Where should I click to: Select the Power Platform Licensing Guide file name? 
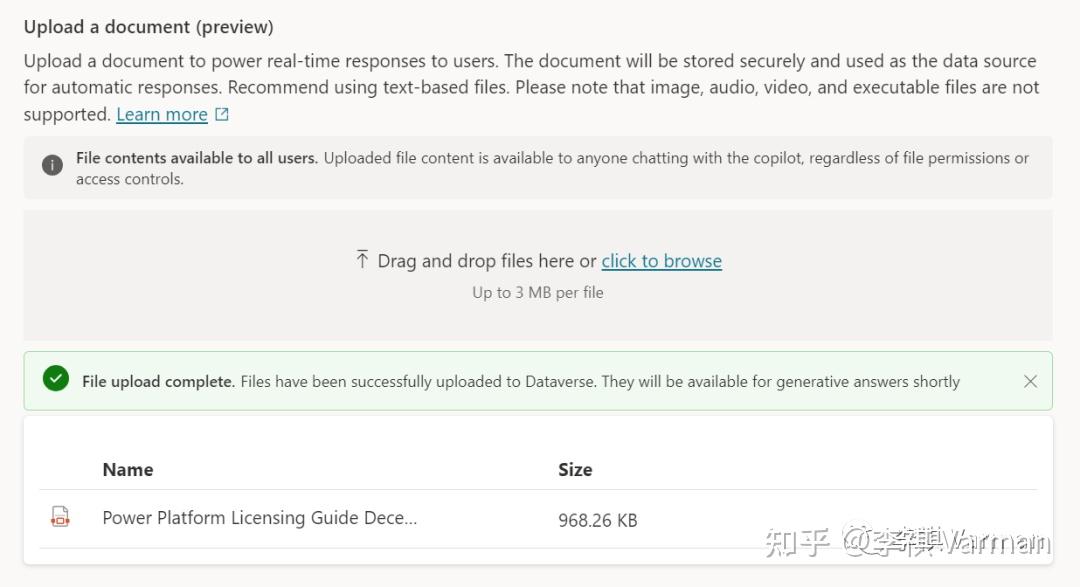259,518
